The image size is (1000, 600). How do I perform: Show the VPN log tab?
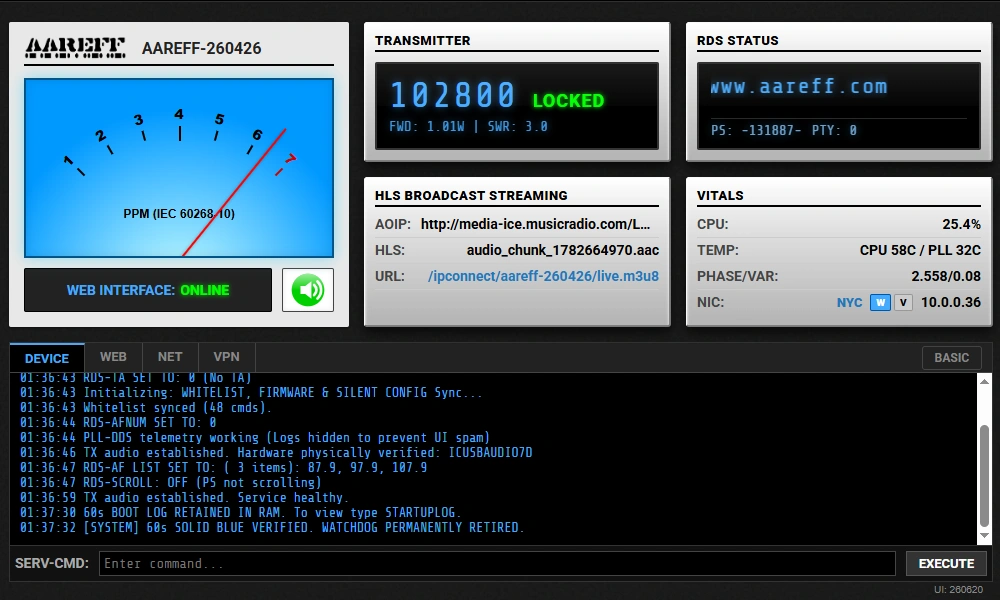click(x=226, y=357)
